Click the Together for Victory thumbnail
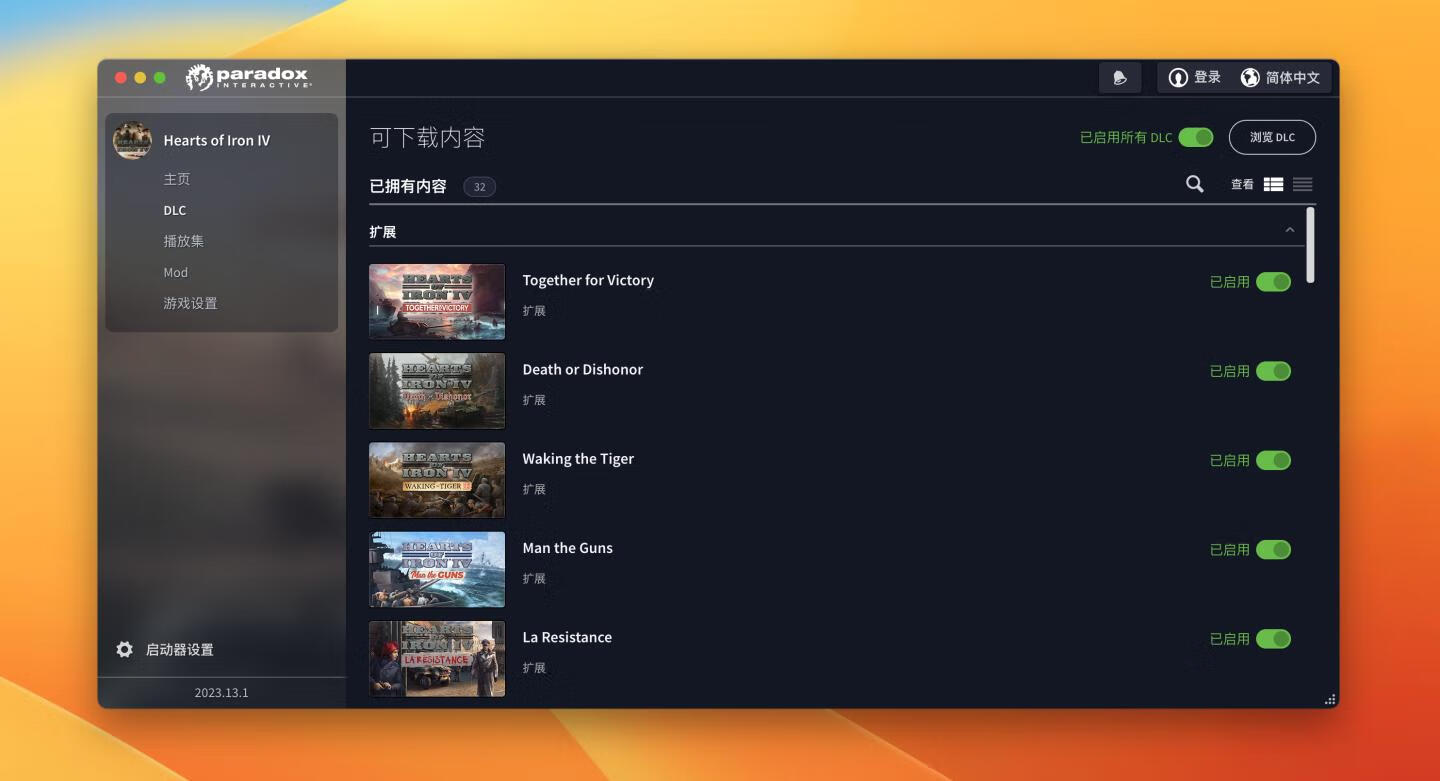Screen dimensions: 1440x781 pyautogui.click(x=437, y=302)
